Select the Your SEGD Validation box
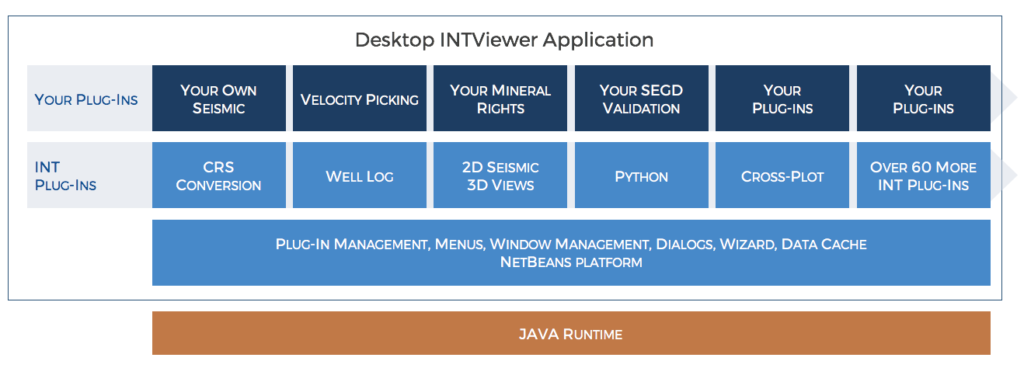This screenshot has height=375, width=1024. pyautogui.click(x=641, y=98)
